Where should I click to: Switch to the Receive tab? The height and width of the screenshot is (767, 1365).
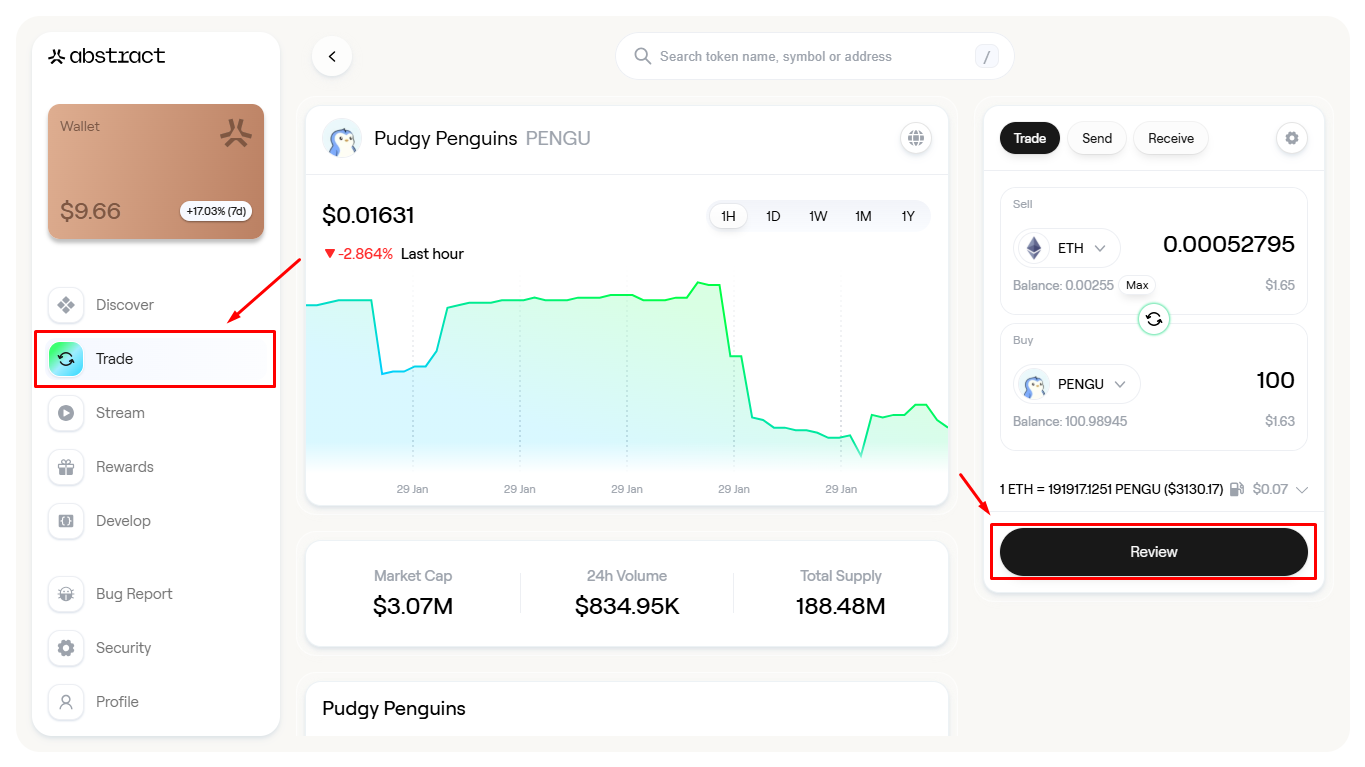coord(1170,138)
